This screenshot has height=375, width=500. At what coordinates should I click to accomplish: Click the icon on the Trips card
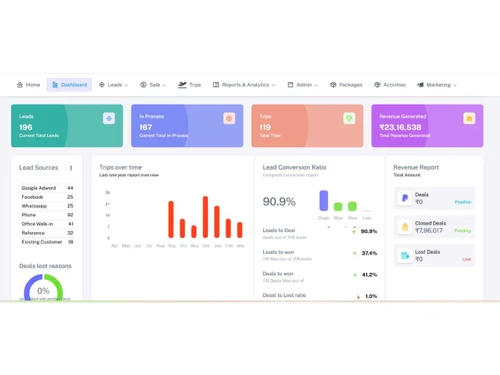[349, 118]
